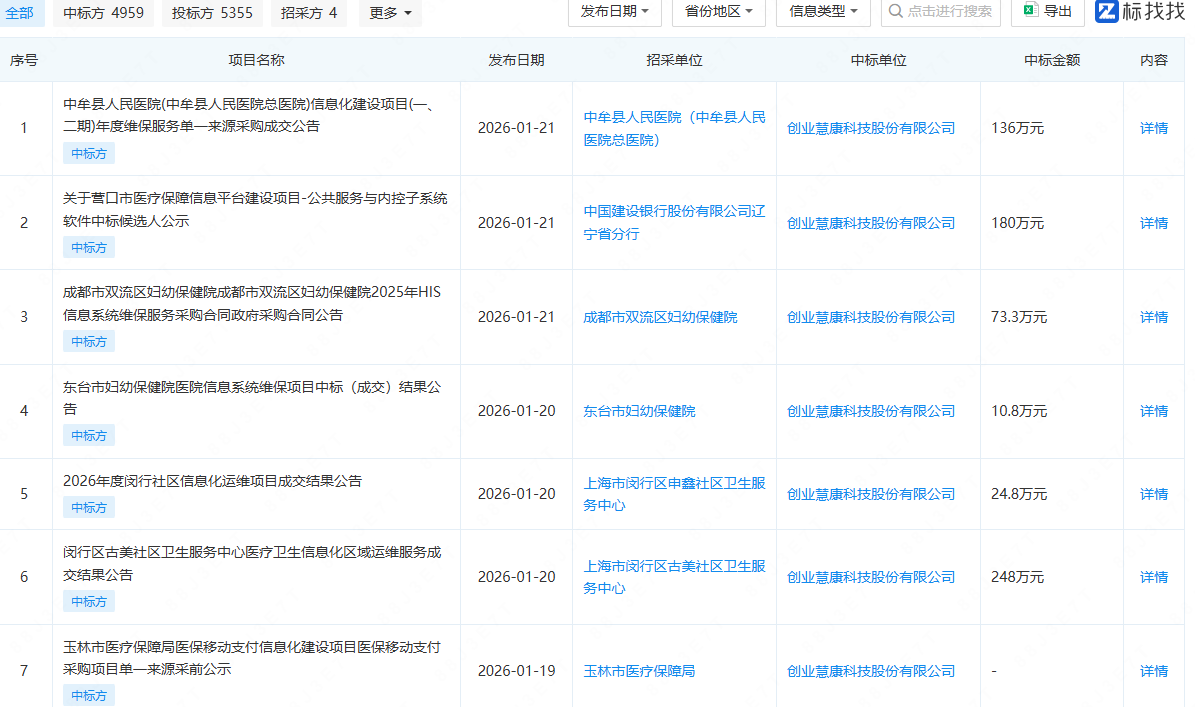Image resolution: width=1195 pixels, height=707 pixels.
Task: Open the 发布日期 filter dropdown
Action: [x=614, y=11]
